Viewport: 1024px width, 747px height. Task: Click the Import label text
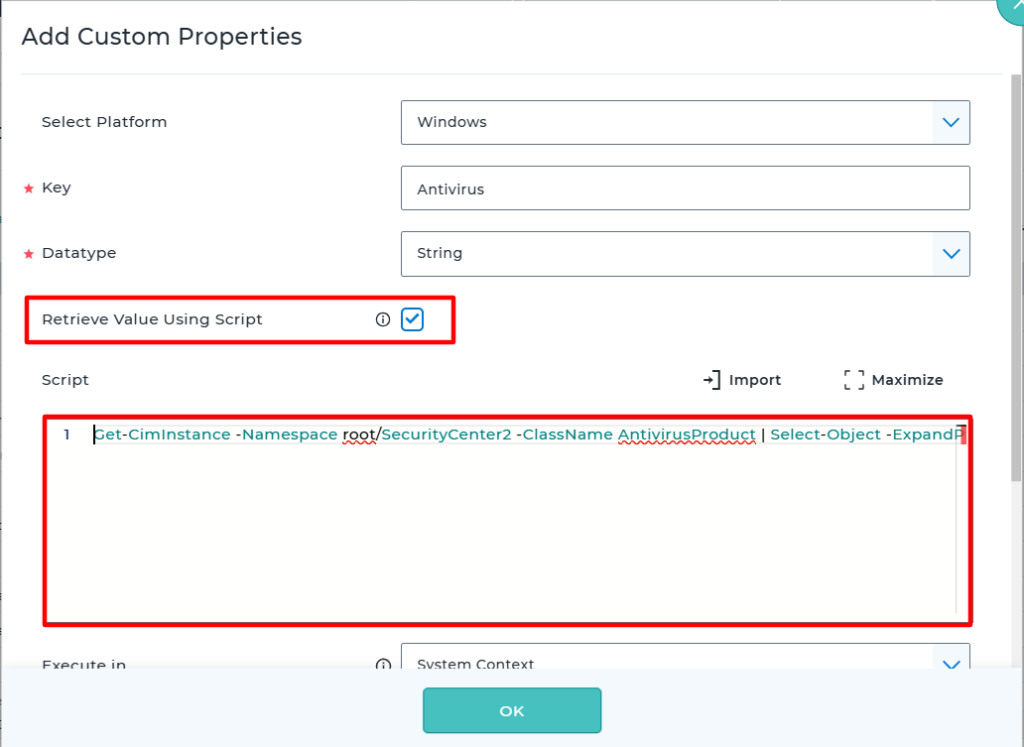coord(755,380)
